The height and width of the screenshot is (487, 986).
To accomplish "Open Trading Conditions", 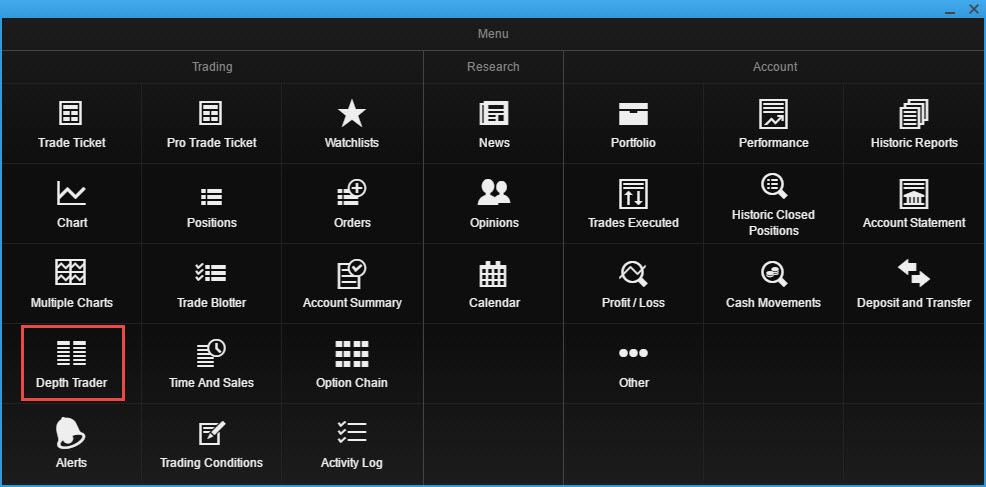I will pos(211,444).
